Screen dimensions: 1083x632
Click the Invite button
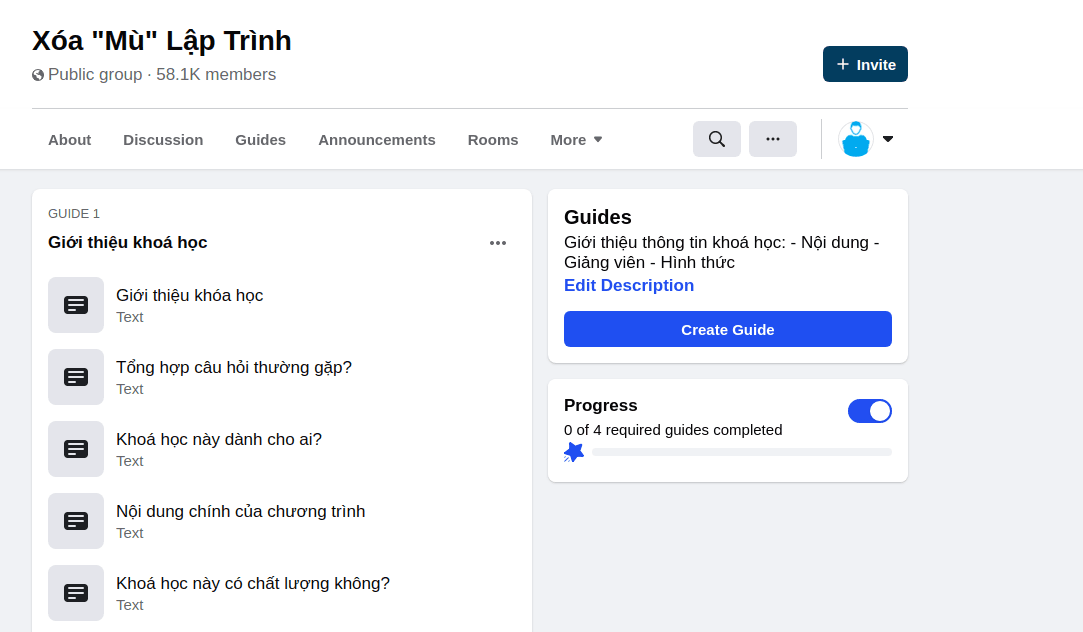(865, 64)
